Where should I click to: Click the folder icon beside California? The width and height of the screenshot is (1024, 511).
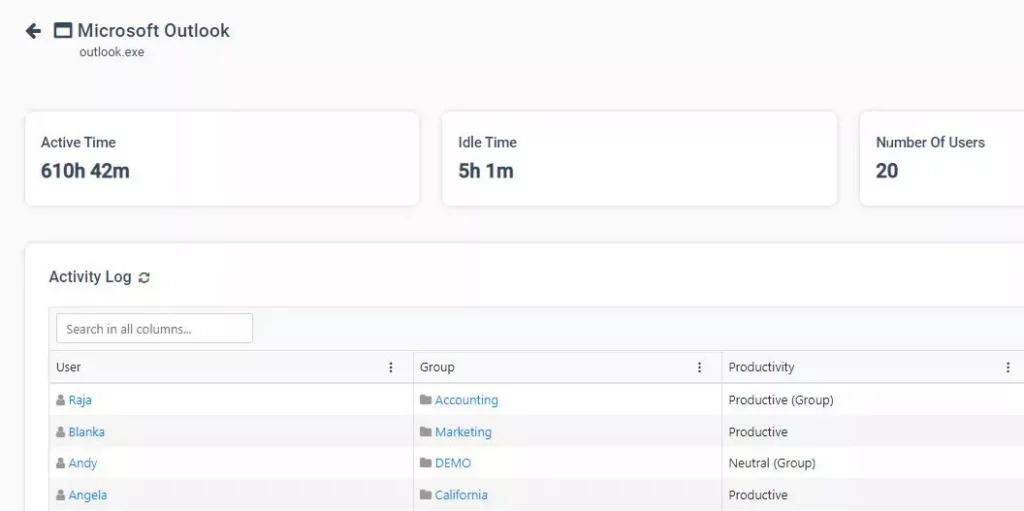click(426, 495)
